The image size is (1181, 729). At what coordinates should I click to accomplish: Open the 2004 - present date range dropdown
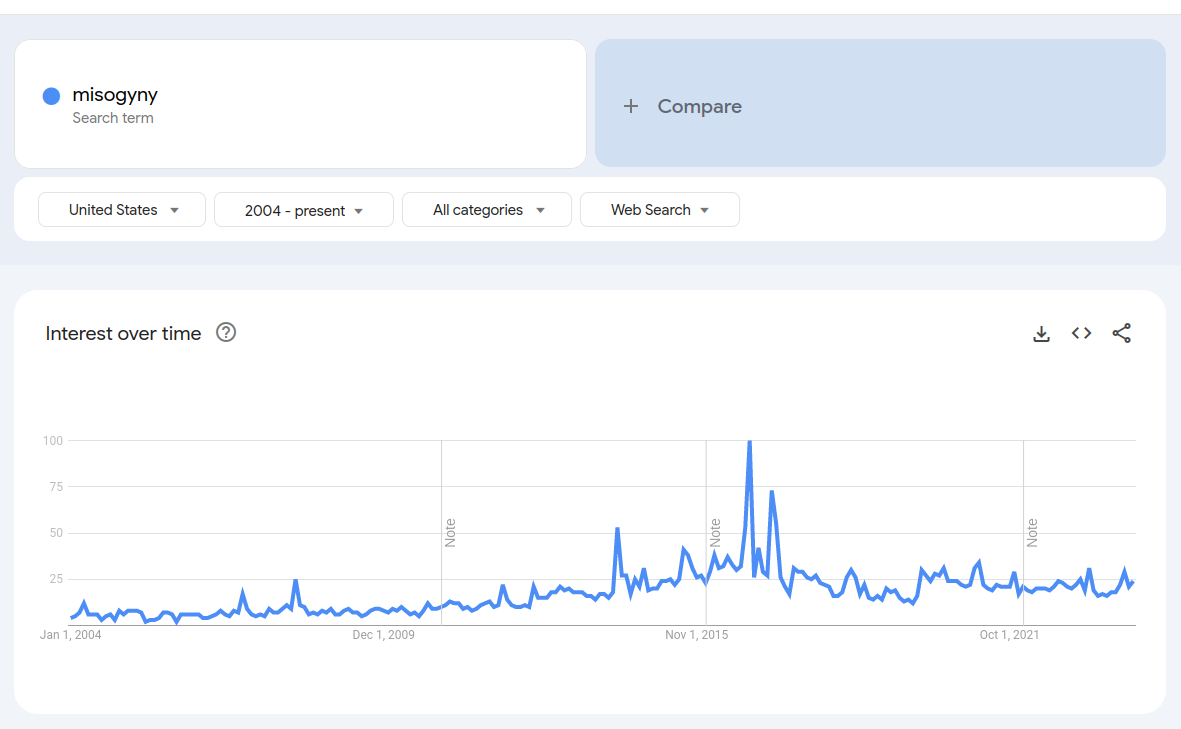click(304, 209)
